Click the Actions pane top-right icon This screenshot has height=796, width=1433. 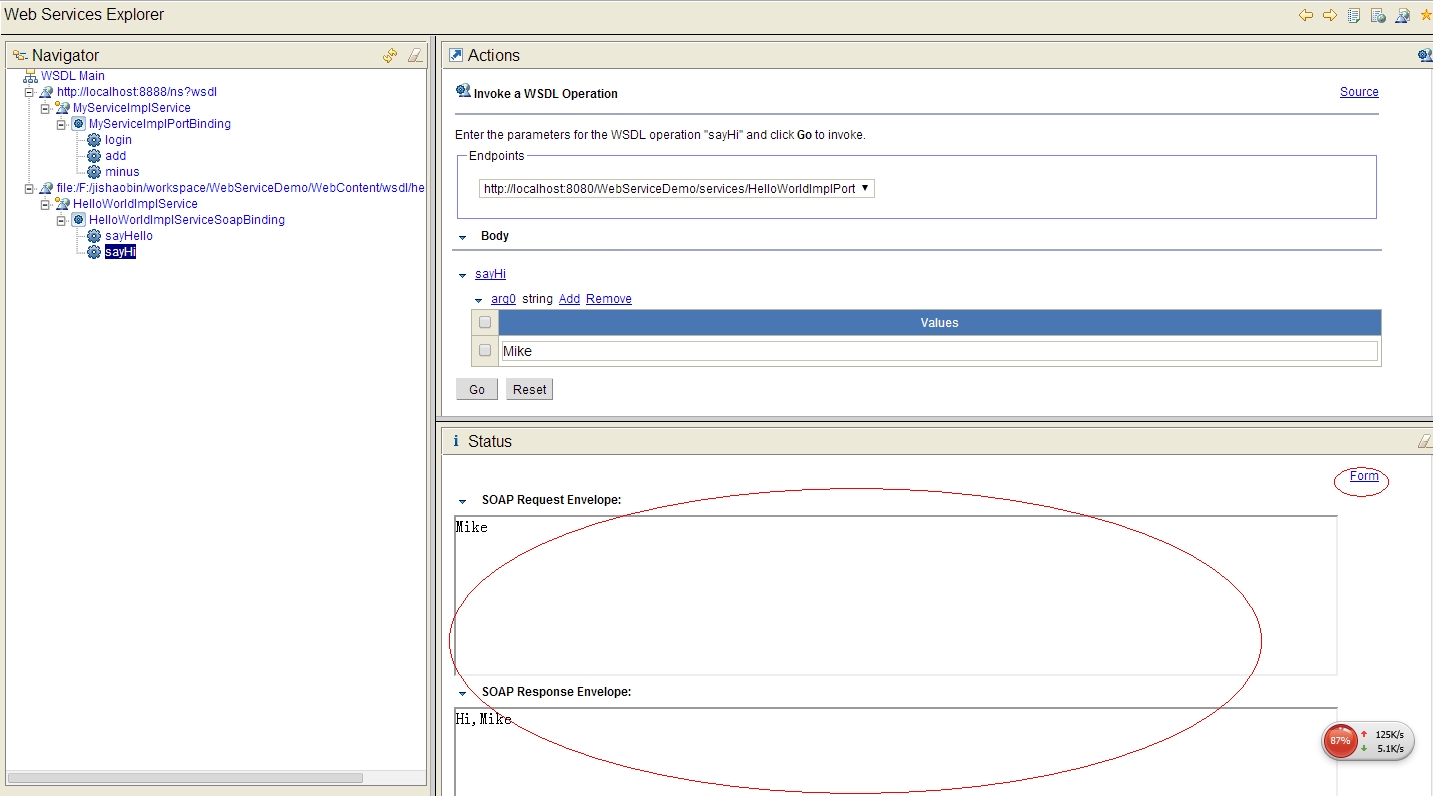(x=1425, y=56)
